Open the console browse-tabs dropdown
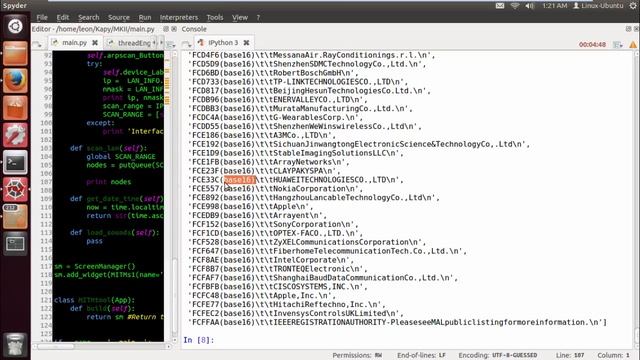This screenshot has width=640, height=360. [186, 44]
